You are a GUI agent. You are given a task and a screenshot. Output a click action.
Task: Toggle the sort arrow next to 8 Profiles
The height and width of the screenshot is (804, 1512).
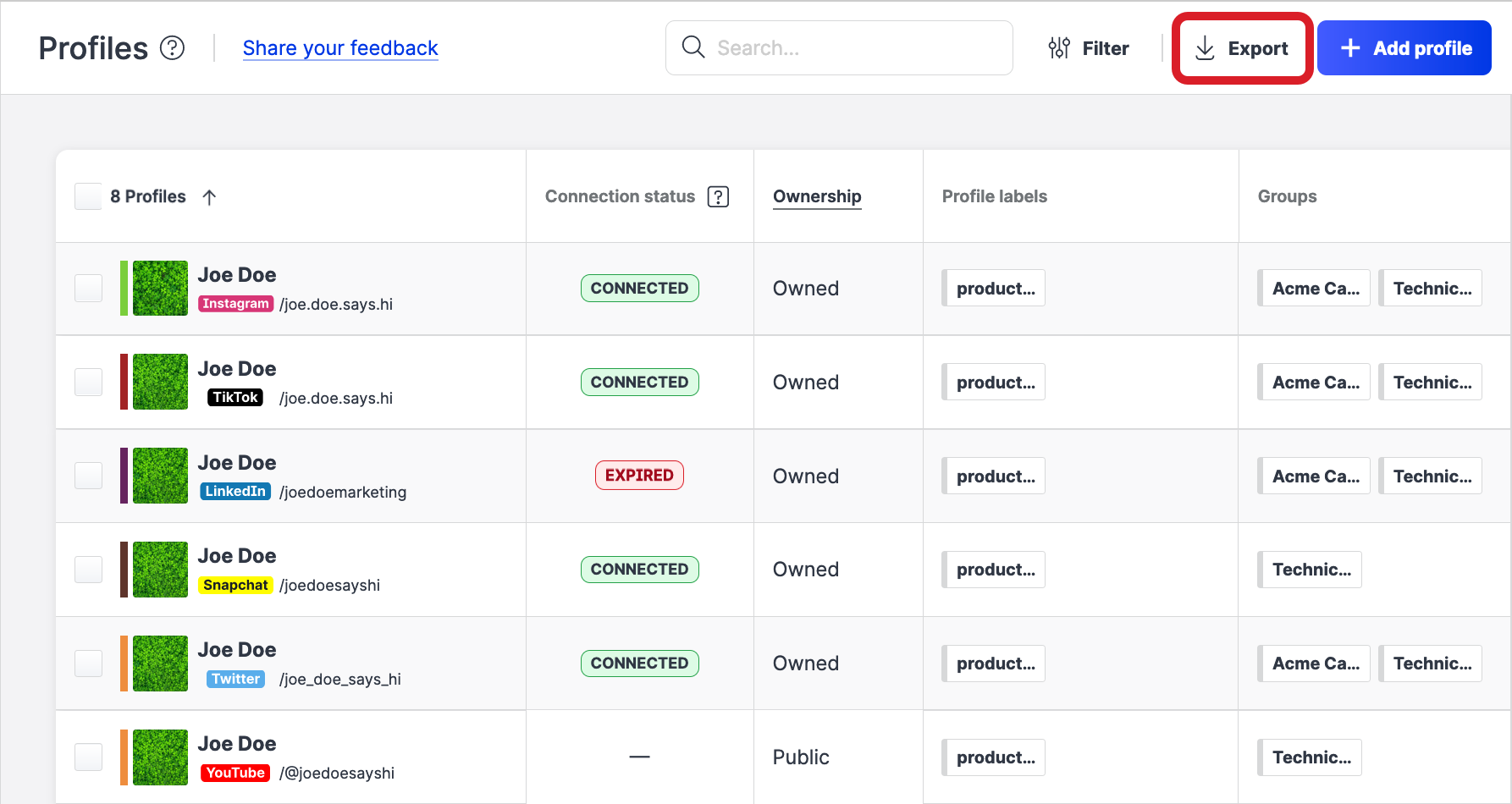[x=209, y=196]
